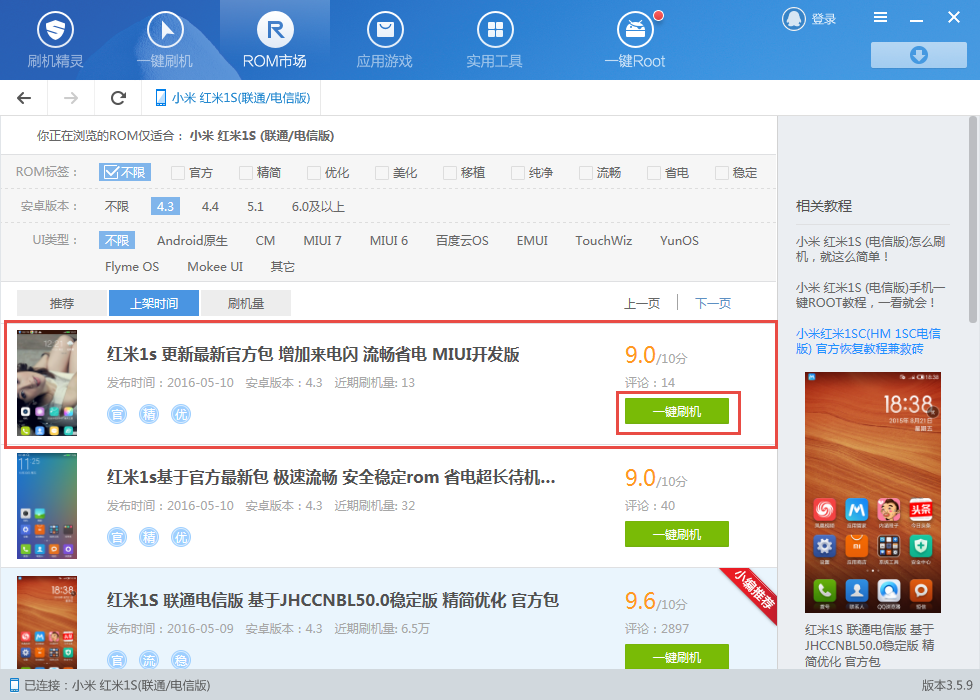
Task: Check the 优化 tag checkbox
Action: [x=314, y=172]
